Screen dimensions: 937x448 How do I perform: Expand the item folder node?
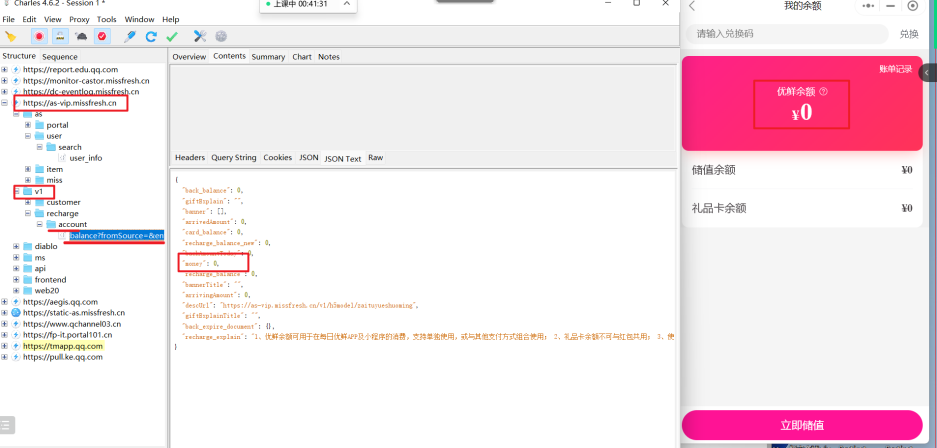pos(27,169)
